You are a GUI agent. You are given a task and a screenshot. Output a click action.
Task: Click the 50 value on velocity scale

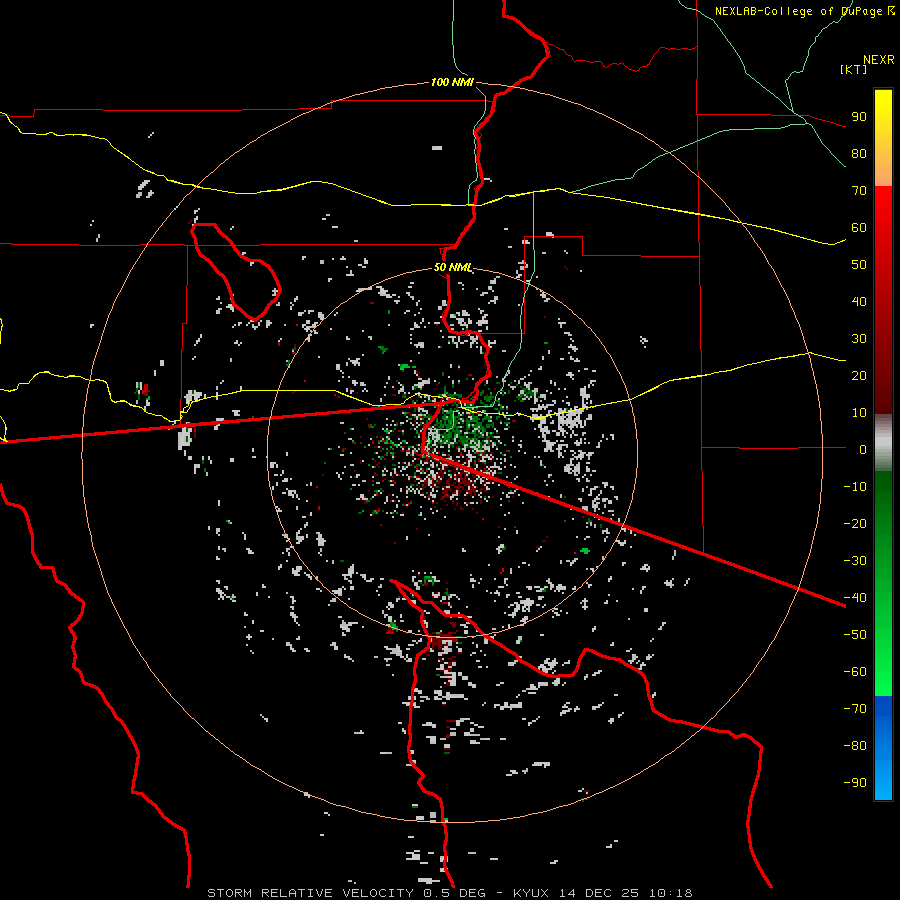click(x=859, y=265)
